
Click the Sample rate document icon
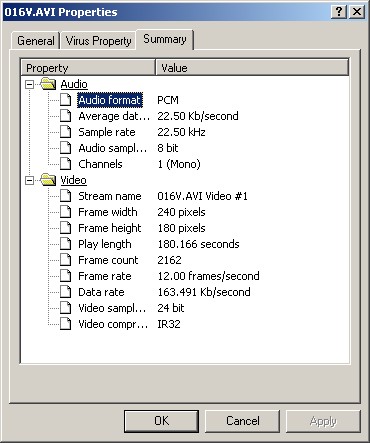(66, 132)
